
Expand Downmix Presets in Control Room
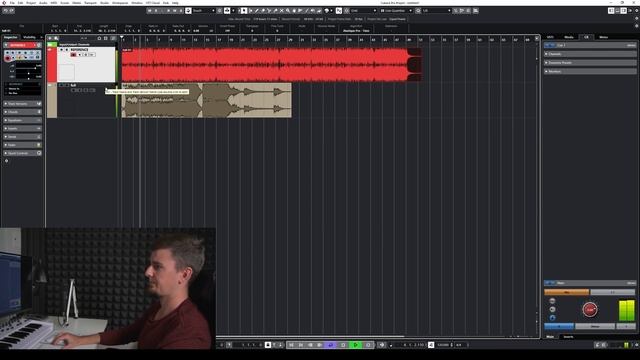point(590,62)
